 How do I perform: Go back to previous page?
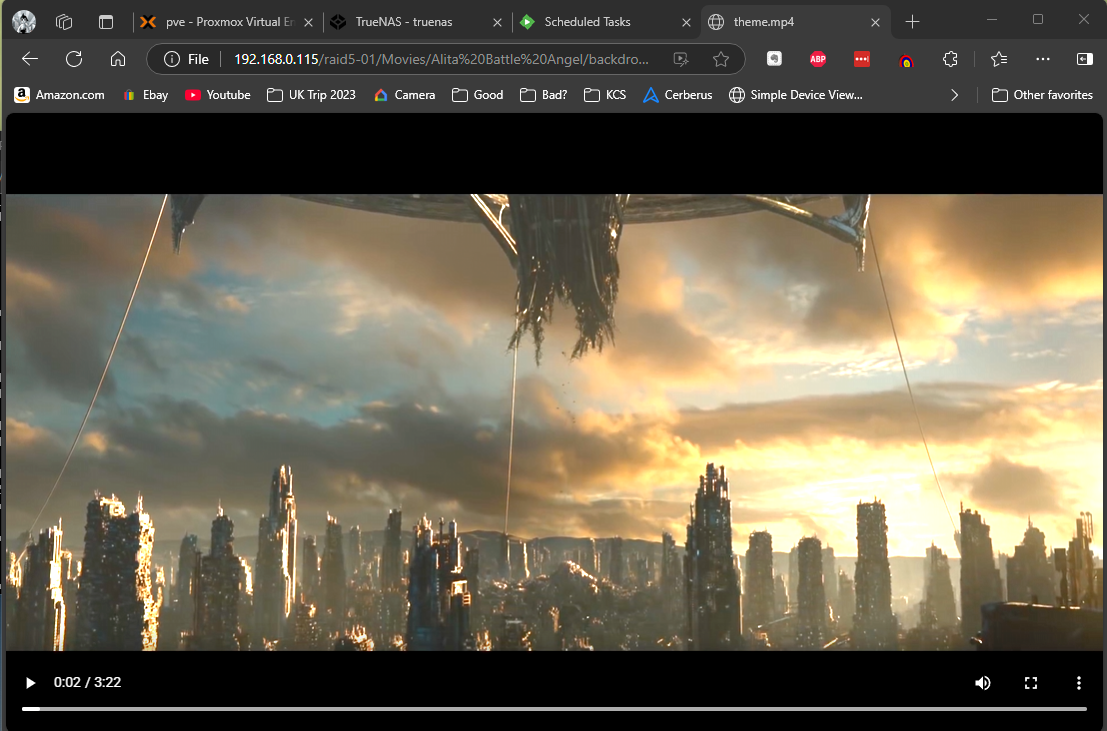pos(30,59)
